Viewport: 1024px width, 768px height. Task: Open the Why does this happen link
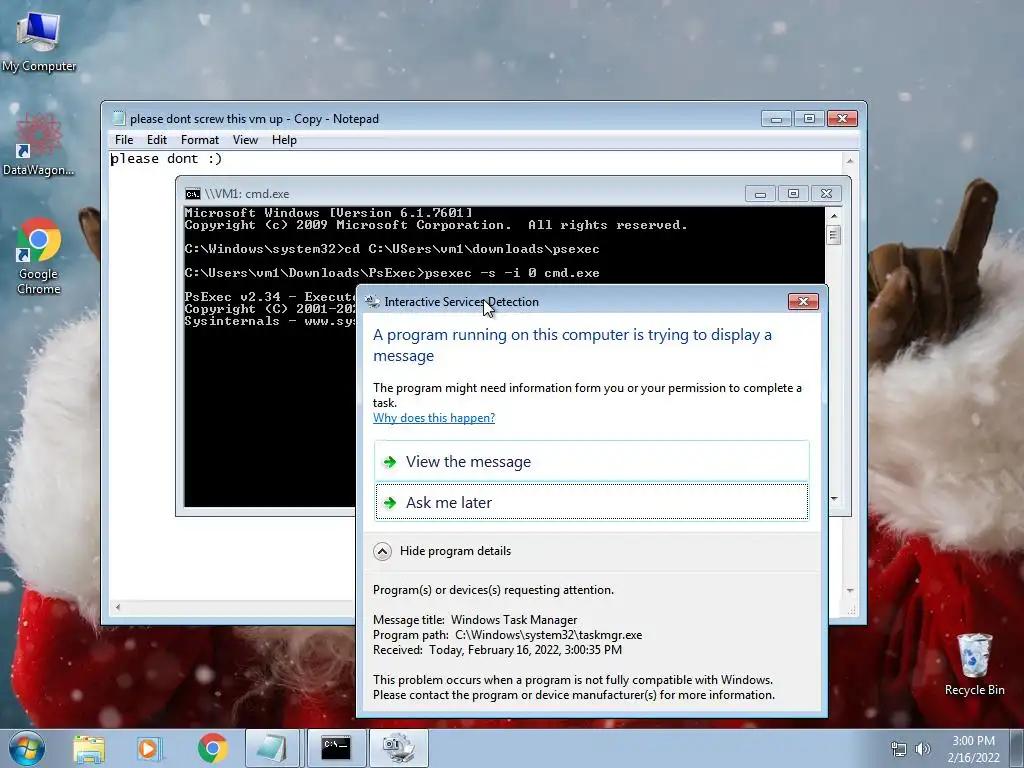point(434,418)
